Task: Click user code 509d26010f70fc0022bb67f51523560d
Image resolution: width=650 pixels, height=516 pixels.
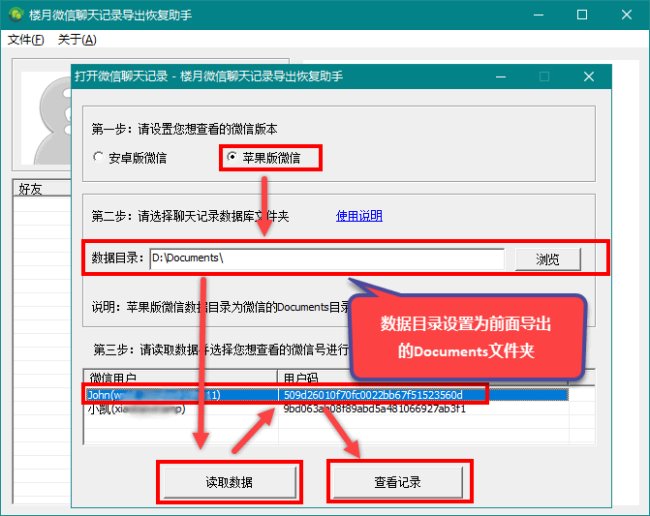Action: (373, 395)
